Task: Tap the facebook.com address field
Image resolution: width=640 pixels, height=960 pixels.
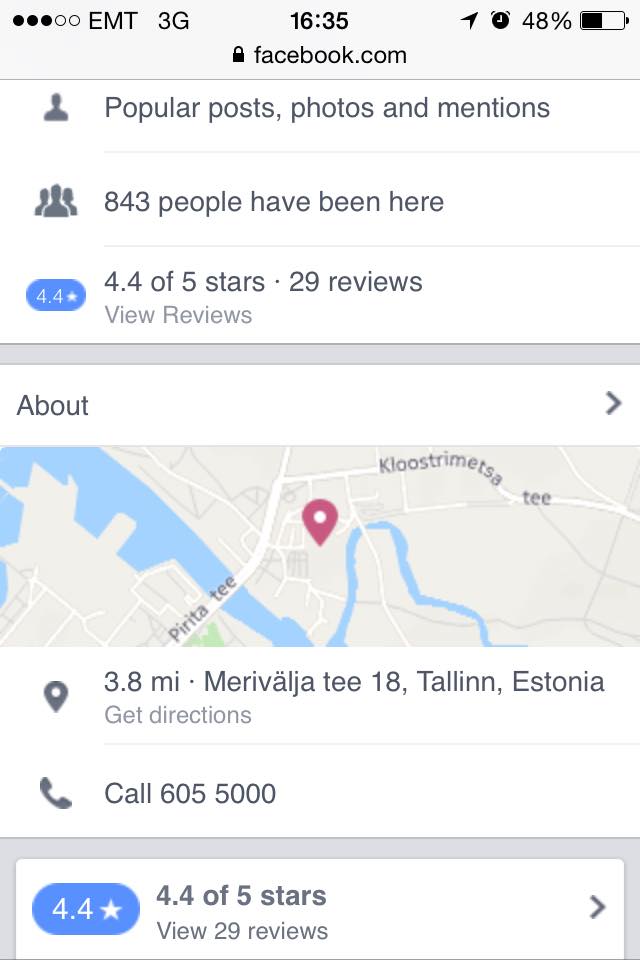Action: click(320, 55)
